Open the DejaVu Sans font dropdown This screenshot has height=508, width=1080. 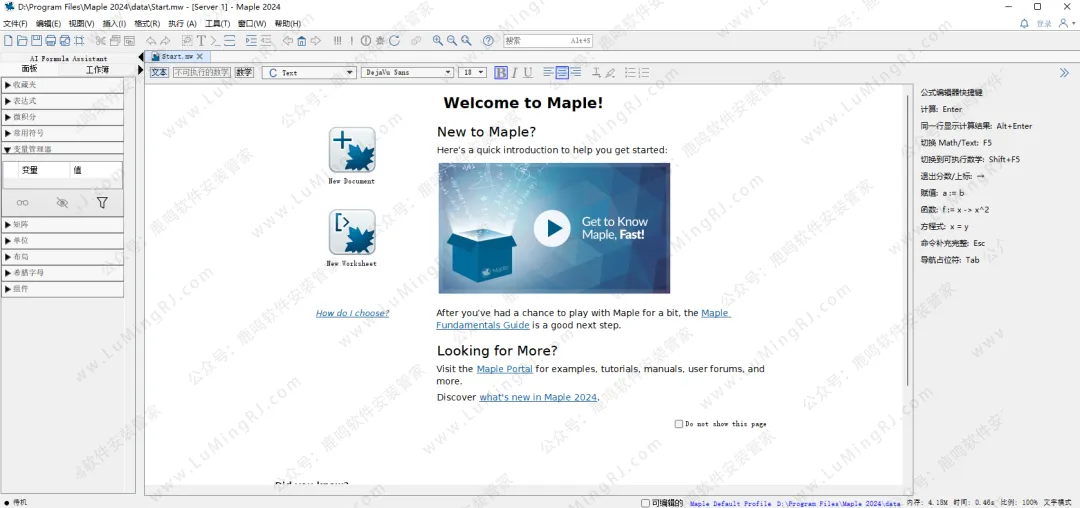(x=407, y=72)
